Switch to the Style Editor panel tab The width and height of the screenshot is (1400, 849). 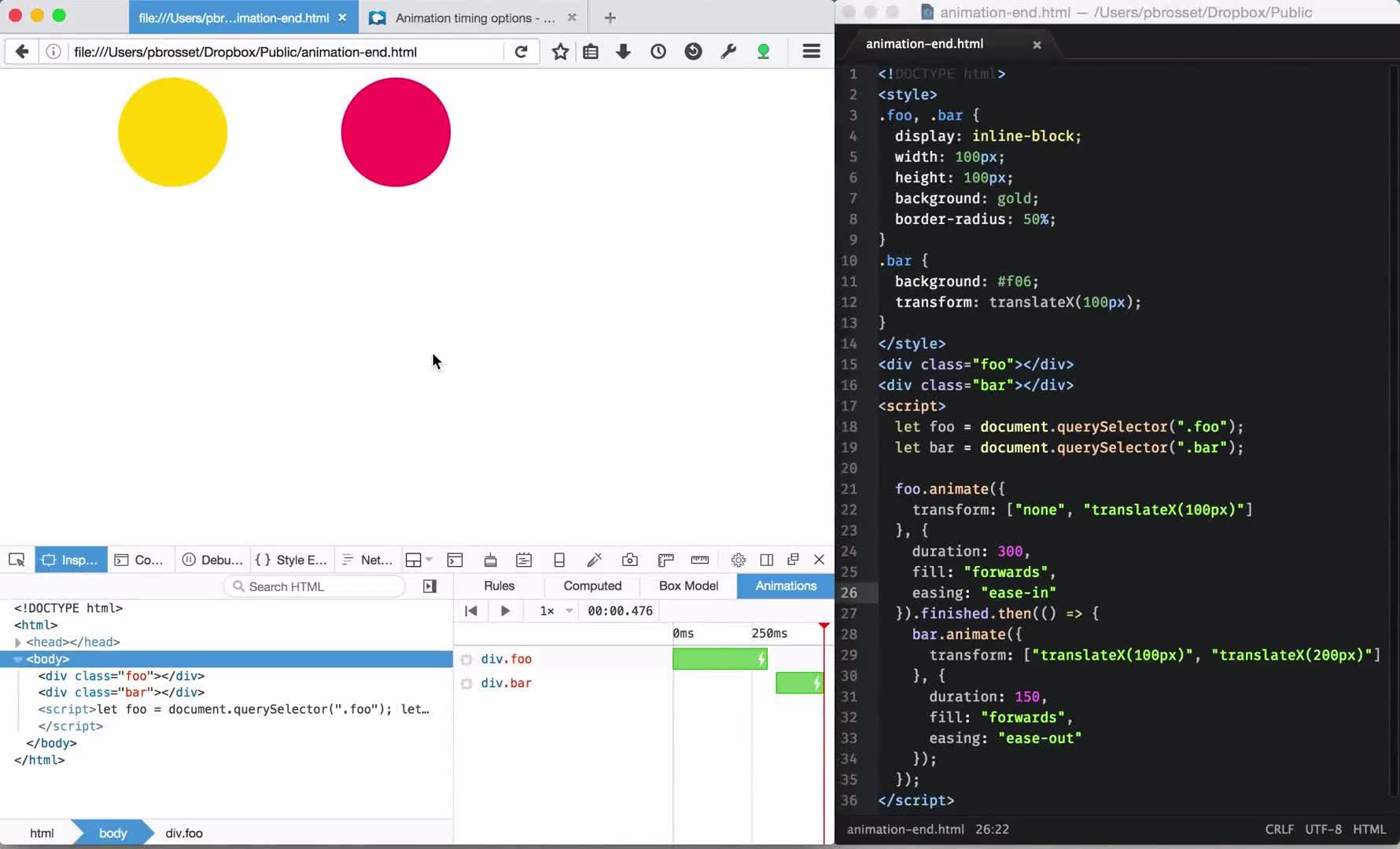click(x=291, y=560)
